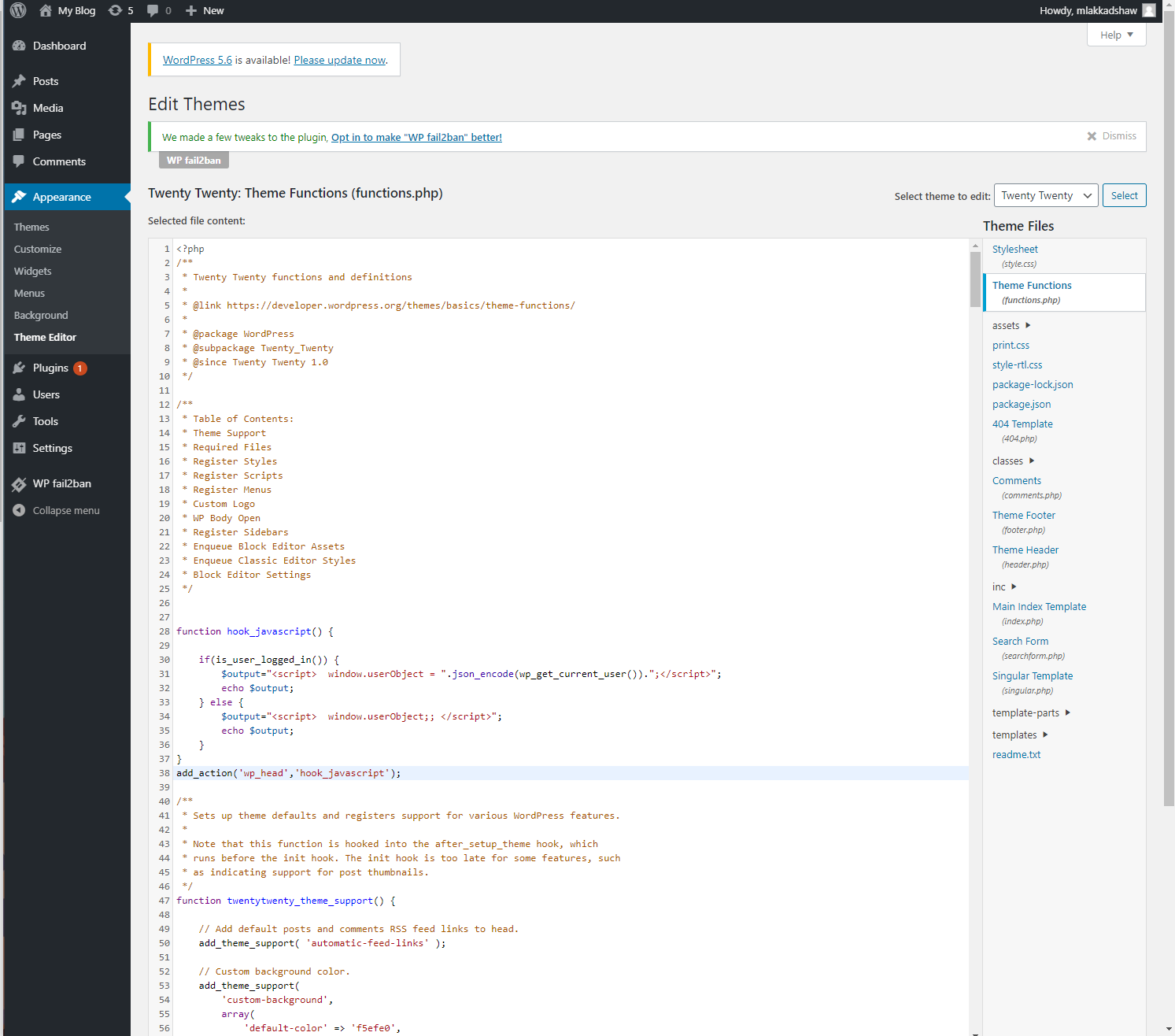Viewport: 1175px width, 1036px height.
Task: Open Theme Editor submenu item
Action: point(45,337)
